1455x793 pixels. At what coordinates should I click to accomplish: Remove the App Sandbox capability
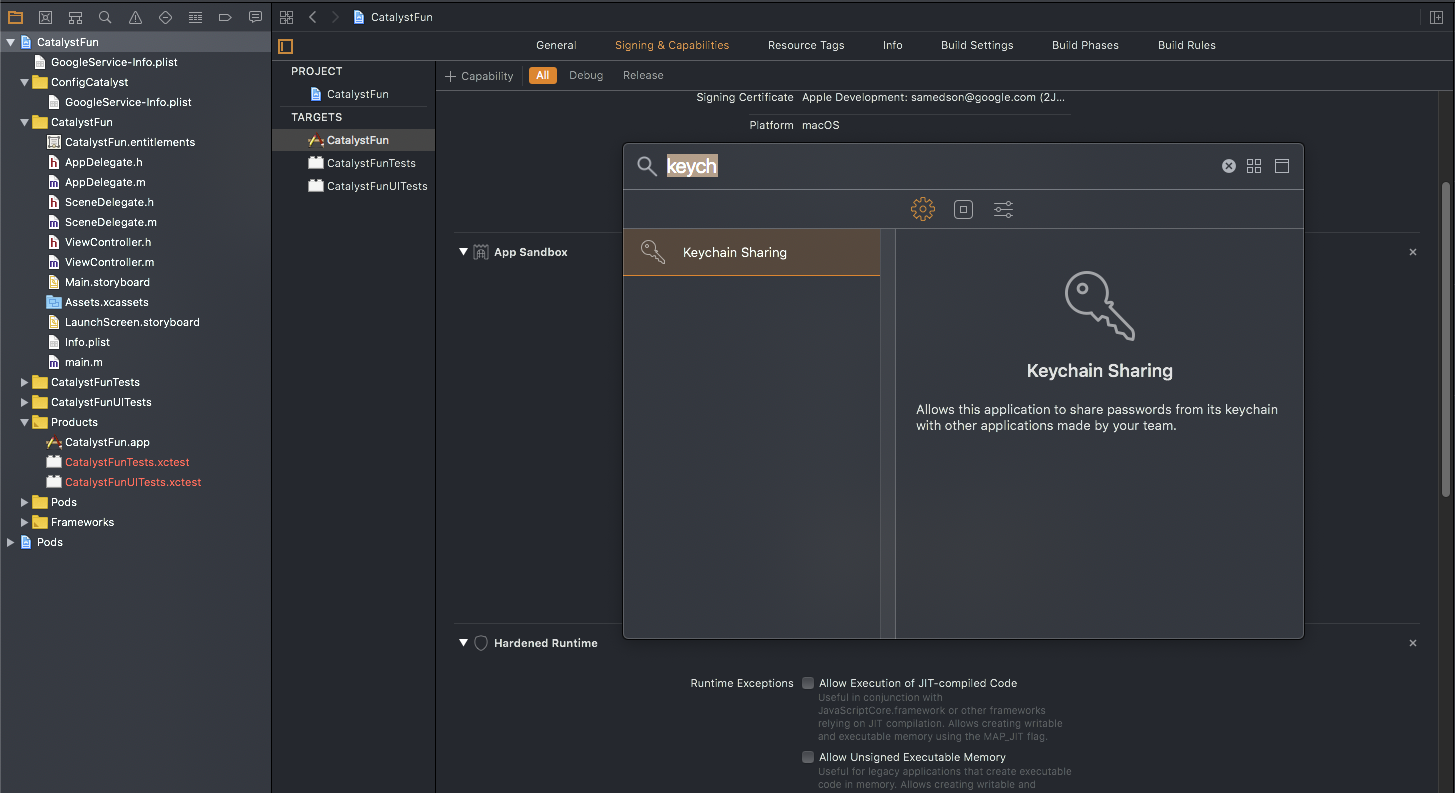pos(1413,252)
